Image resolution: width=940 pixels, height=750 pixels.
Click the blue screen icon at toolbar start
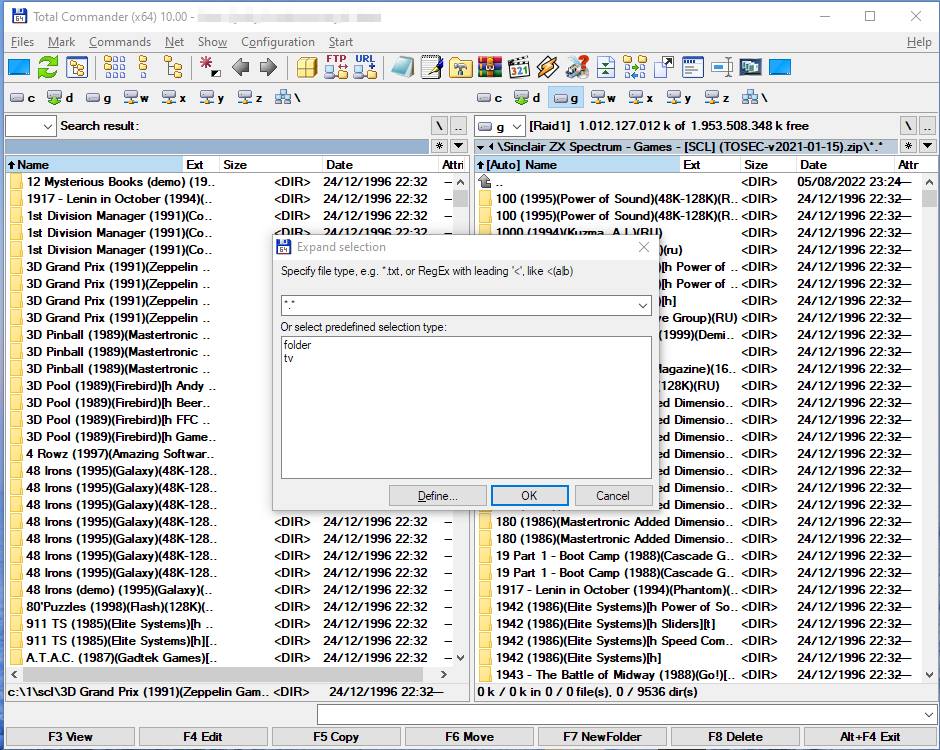click(19, 67)
